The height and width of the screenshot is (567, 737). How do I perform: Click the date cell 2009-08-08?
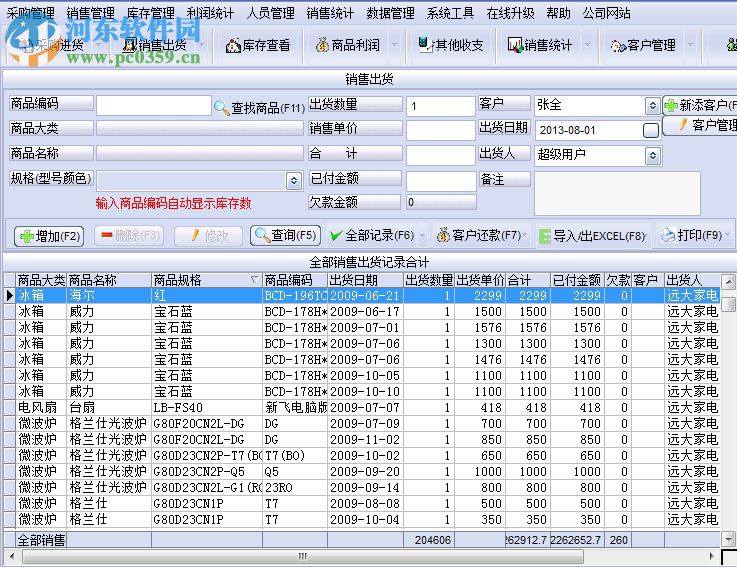point(365,504)
